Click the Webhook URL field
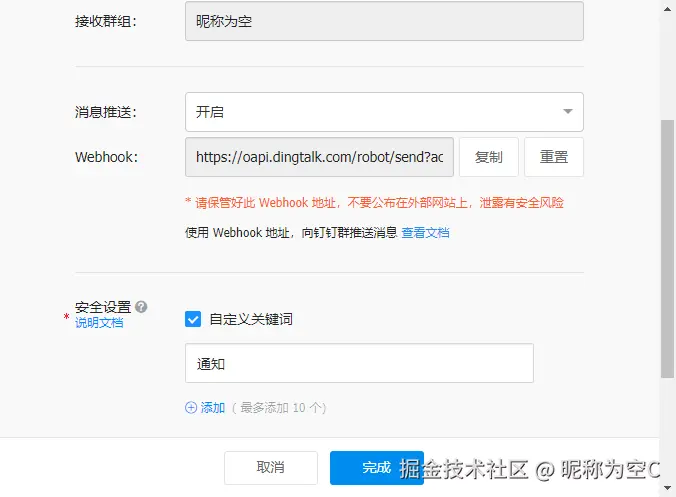This screenshot has width=676, height=497. tap(319, 157)
